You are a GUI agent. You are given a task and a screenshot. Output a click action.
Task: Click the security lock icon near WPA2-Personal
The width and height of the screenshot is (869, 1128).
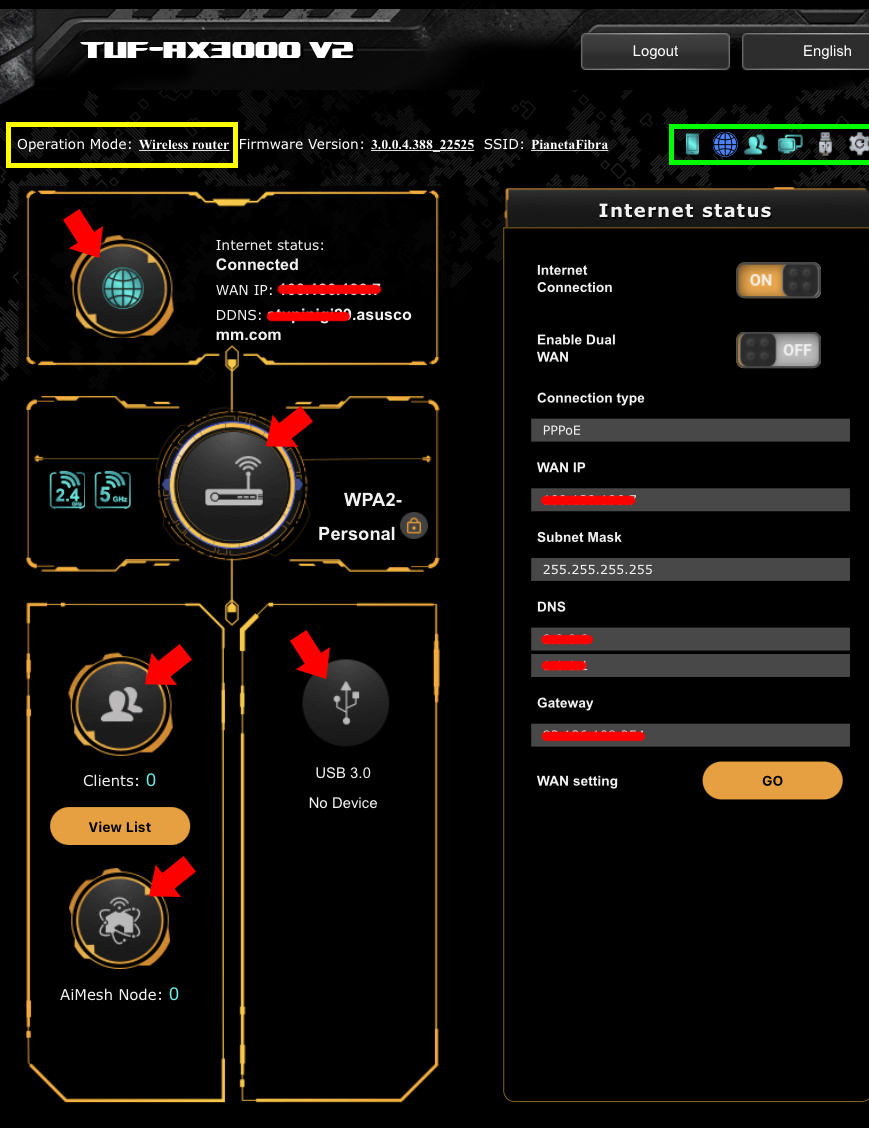pos(414,526)
